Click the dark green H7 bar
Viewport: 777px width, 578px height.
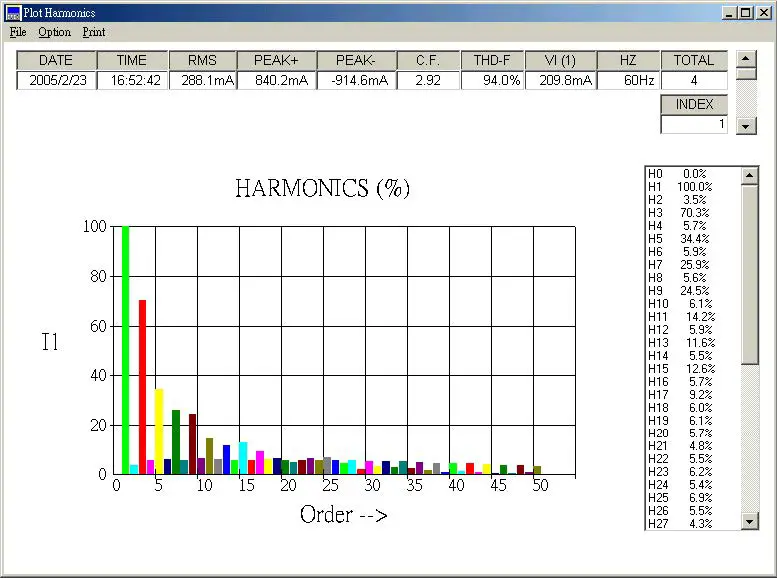[176, 442]
